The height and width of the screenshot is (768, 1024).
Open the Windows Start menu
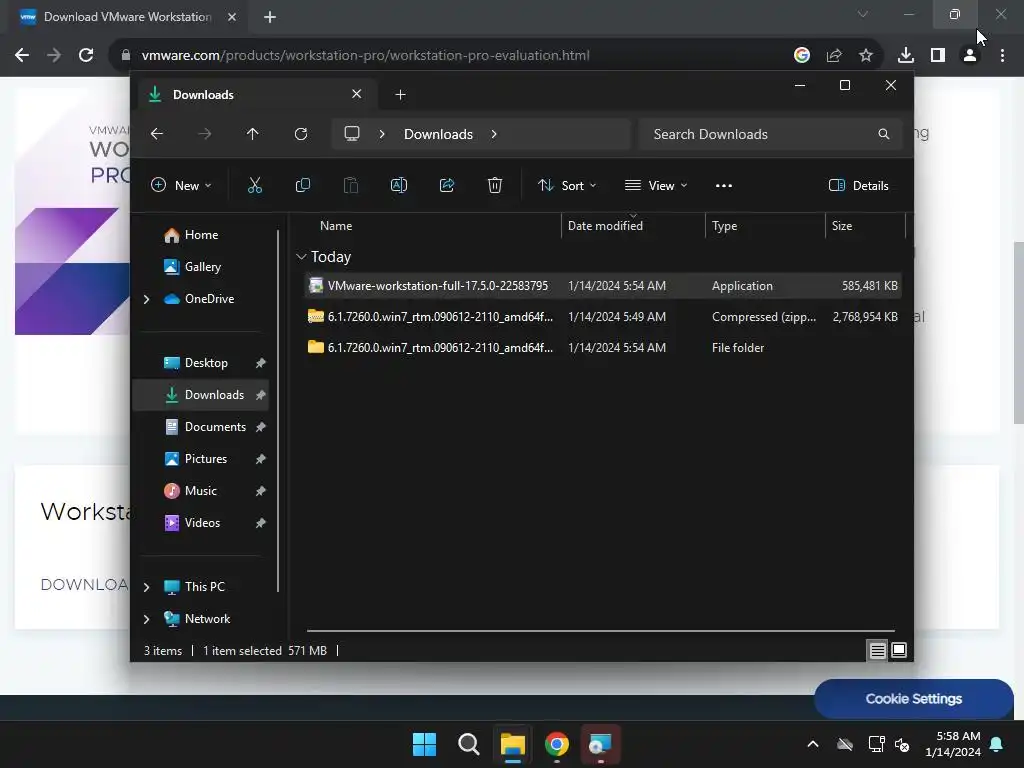click(424, 744)
